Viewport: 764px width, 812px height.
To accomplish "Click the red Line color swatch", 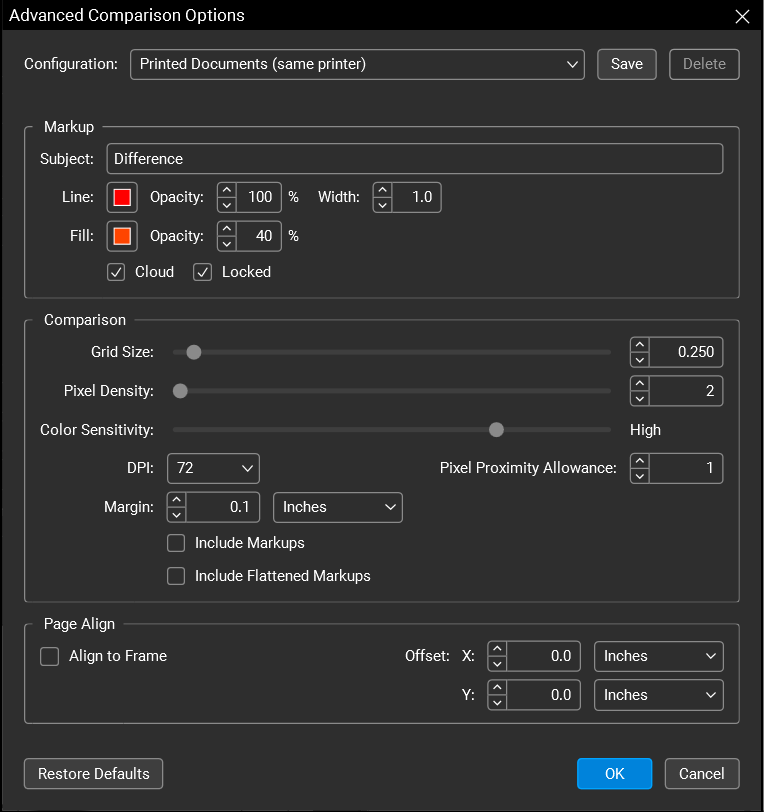I will (x=122, y=198).
